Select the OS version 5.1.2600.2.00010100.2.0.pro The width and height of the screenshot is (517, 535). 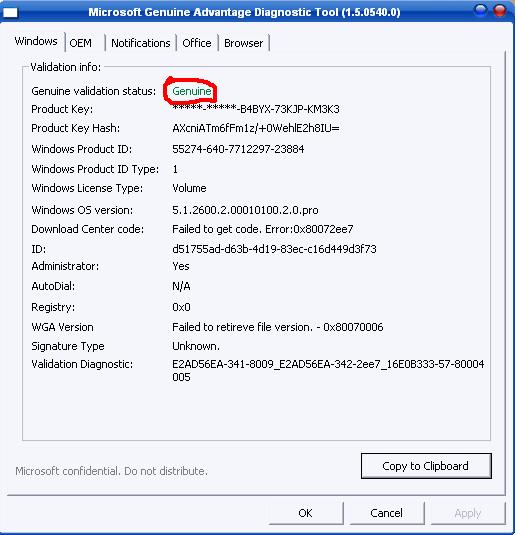245,210
